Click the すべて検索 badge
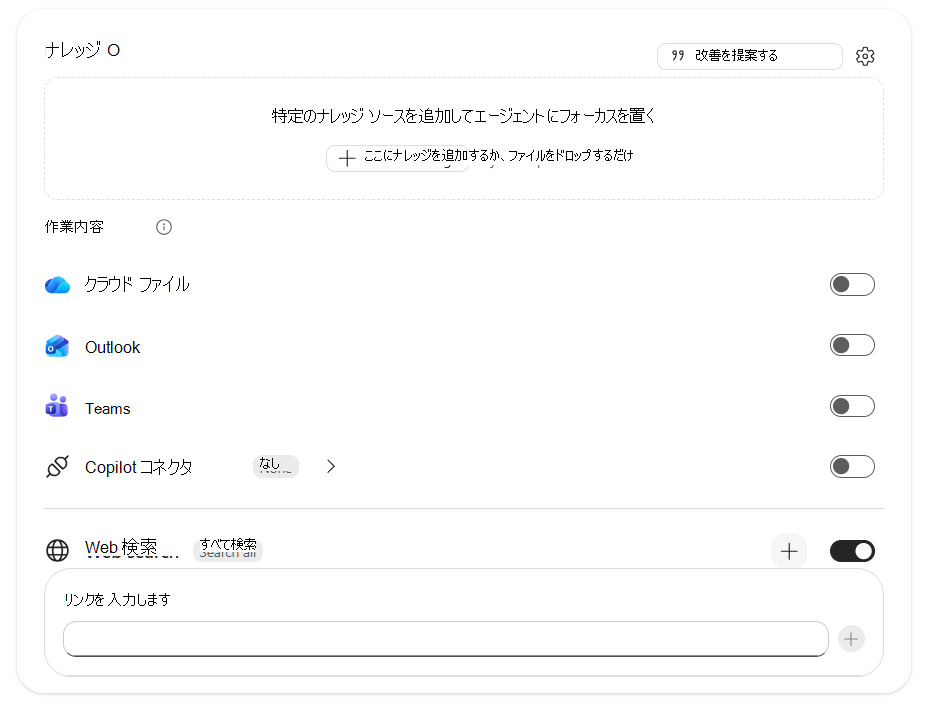 coord(228,549)
